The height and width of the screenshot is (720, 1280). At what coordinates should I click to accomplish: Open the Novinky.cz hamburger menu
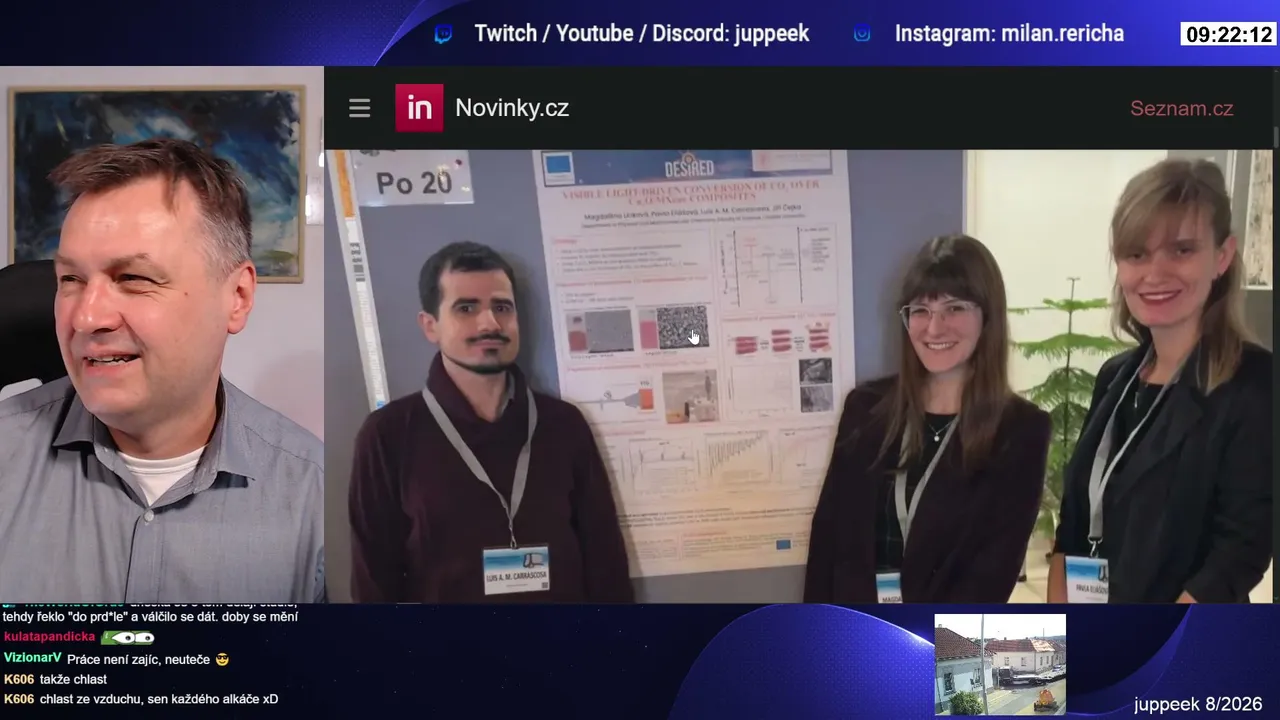pyautogui.click(x=359, y=109)
